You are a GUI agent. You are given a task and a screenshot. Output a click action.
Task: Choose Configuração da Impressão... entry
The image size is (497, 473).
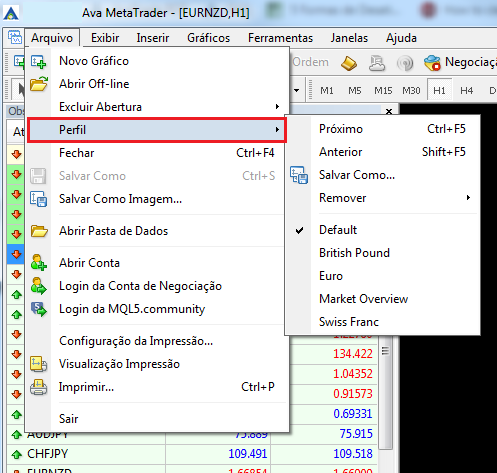(157, 341)
